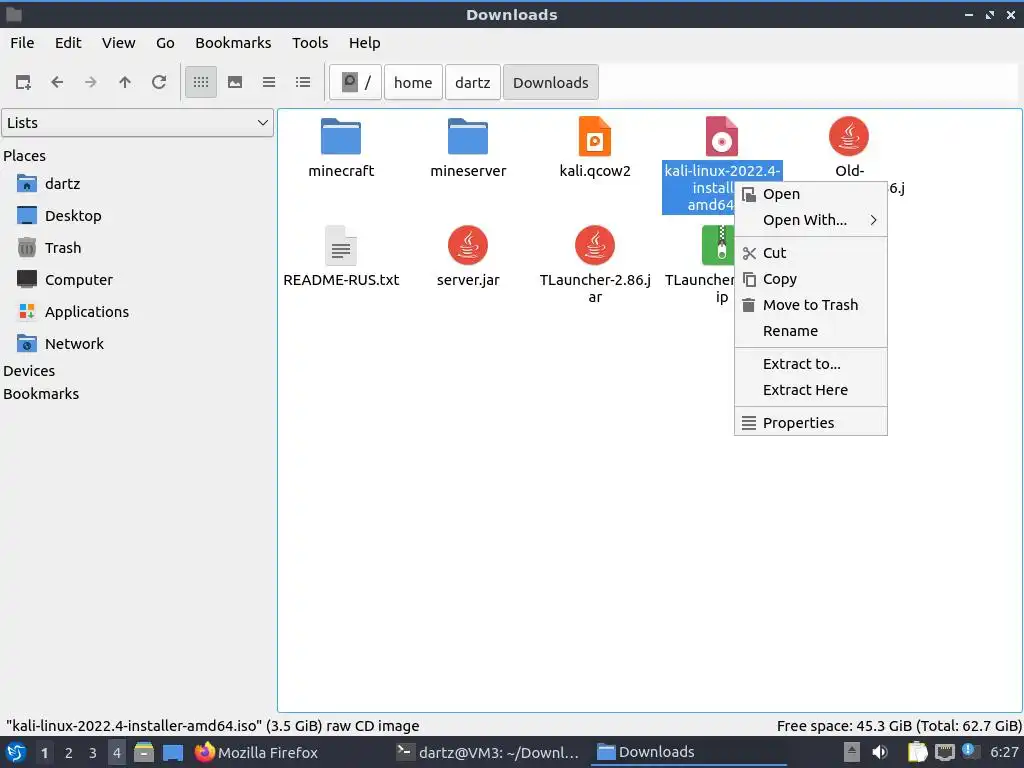Go up to parent folder

125,82
